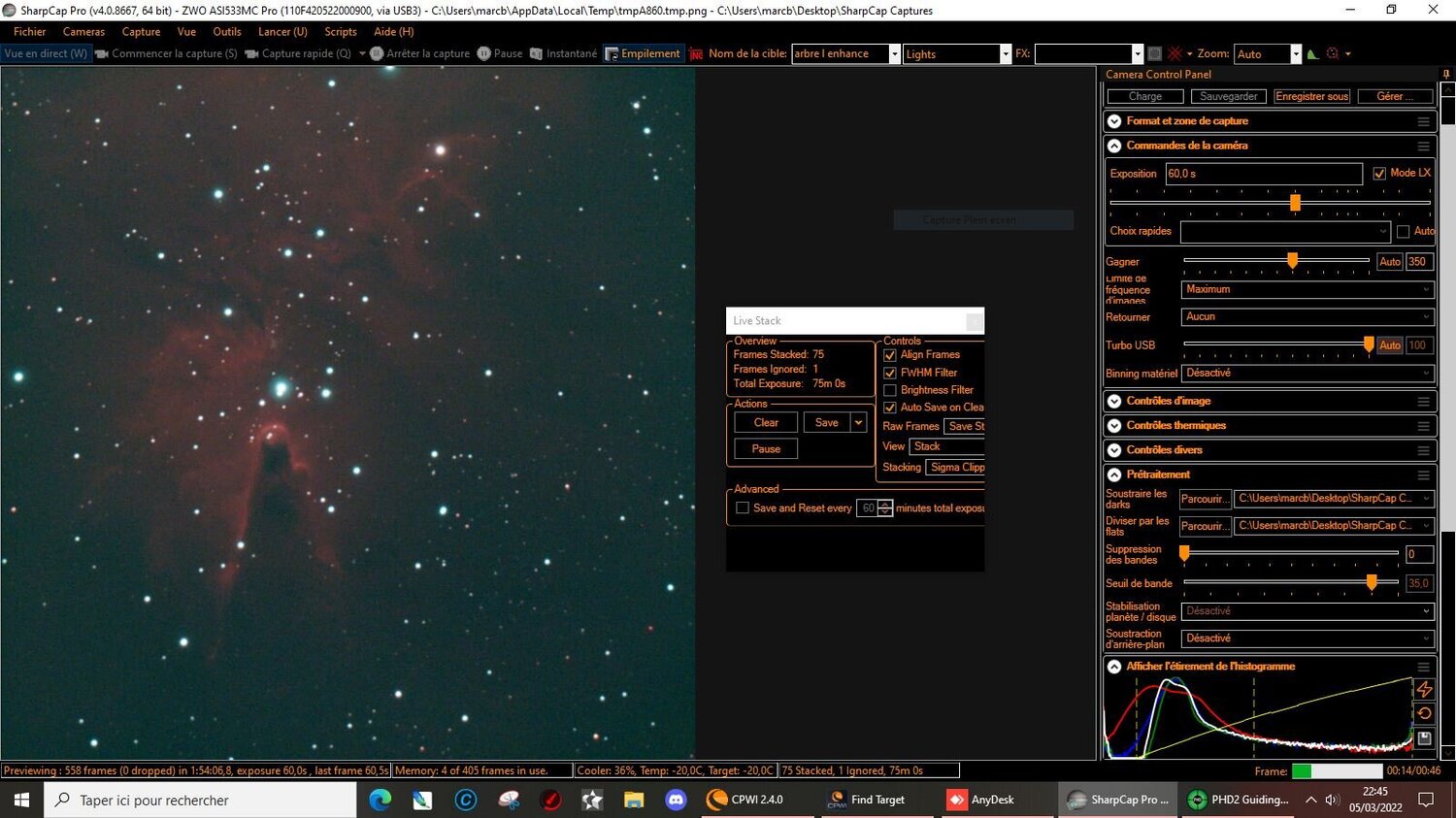Click the Sauvegarder button in Camera Control Panel
This screenshot has height=818, width=1456.
(1227, 96)
